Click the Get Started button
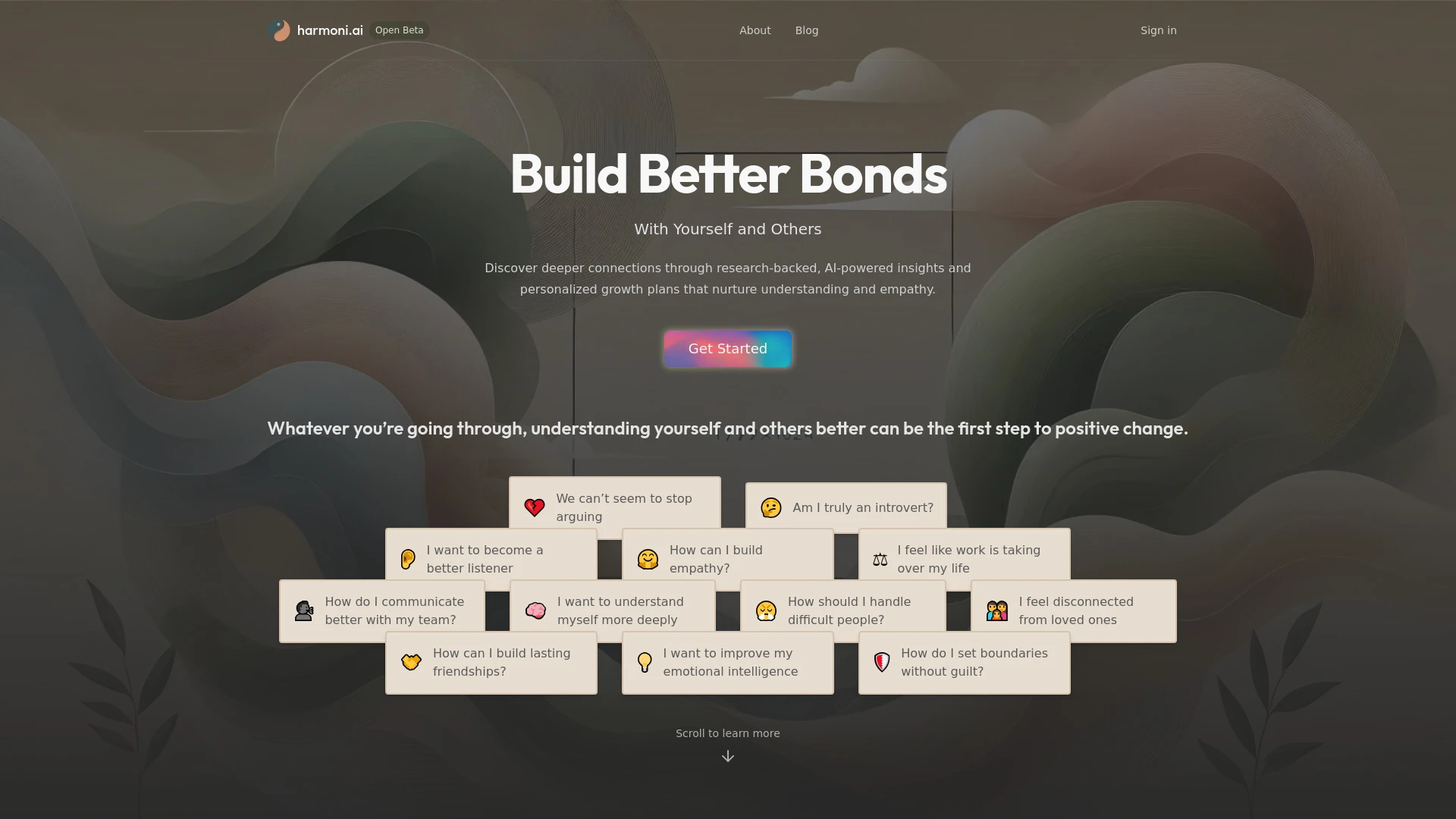The height and width of the screenshot is (819, 1456). (728, 348)
